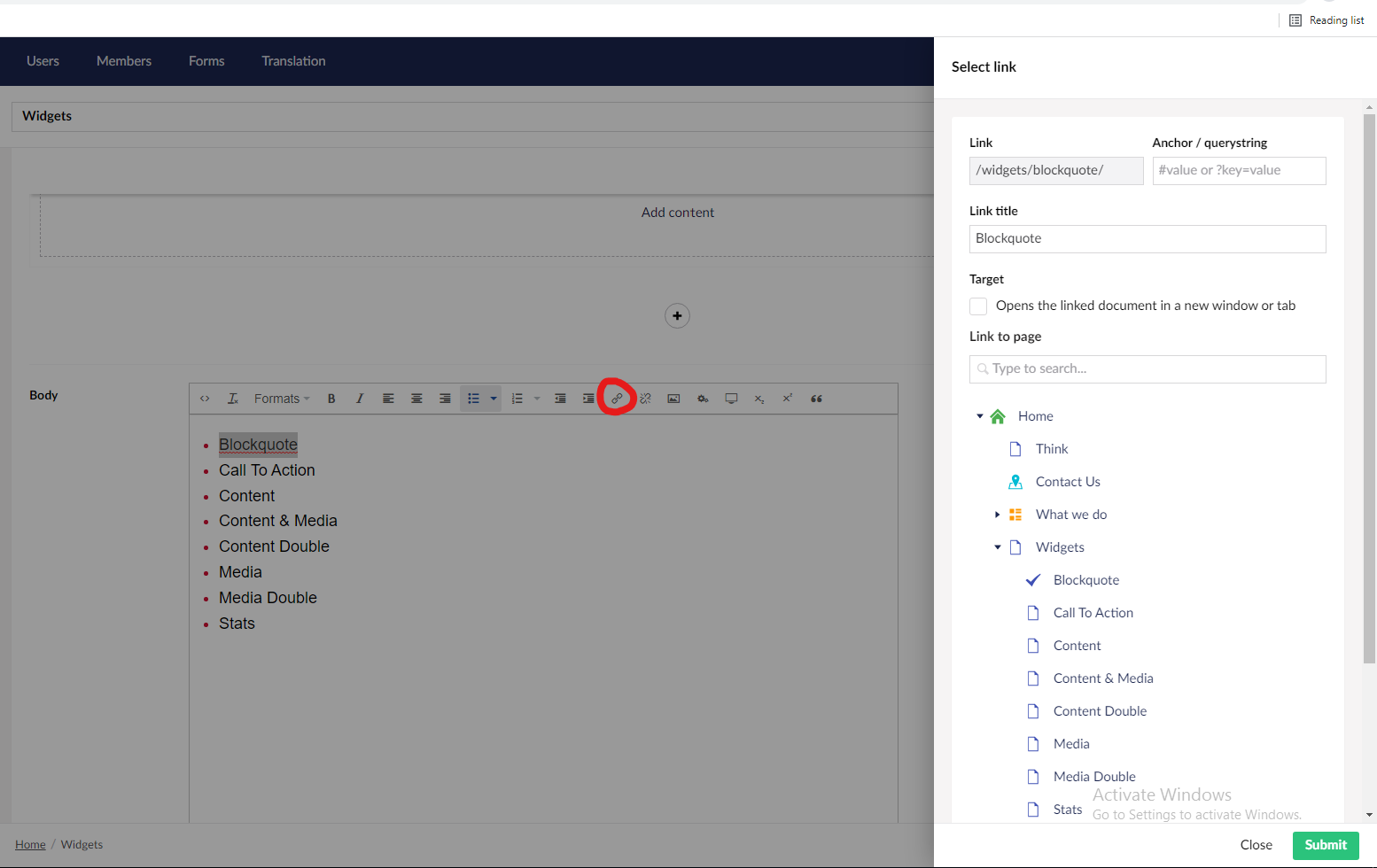Click the remove link (unlink) icon
This screenshot has width=1377, height=868.
645,399
